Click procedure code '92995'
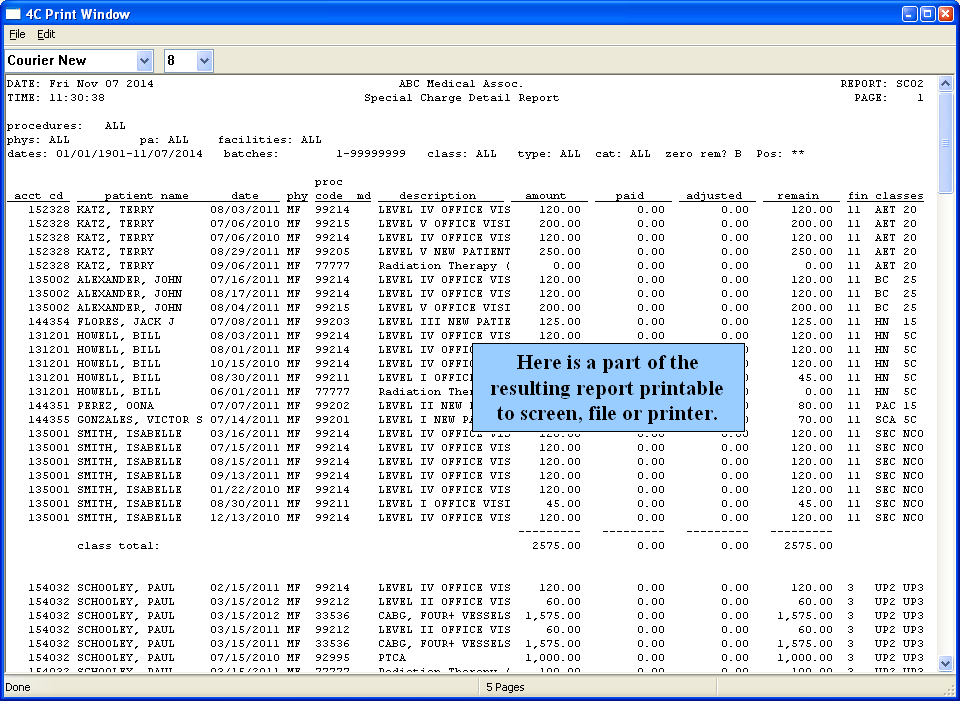960x701 pixels. [x=332, y=658]
